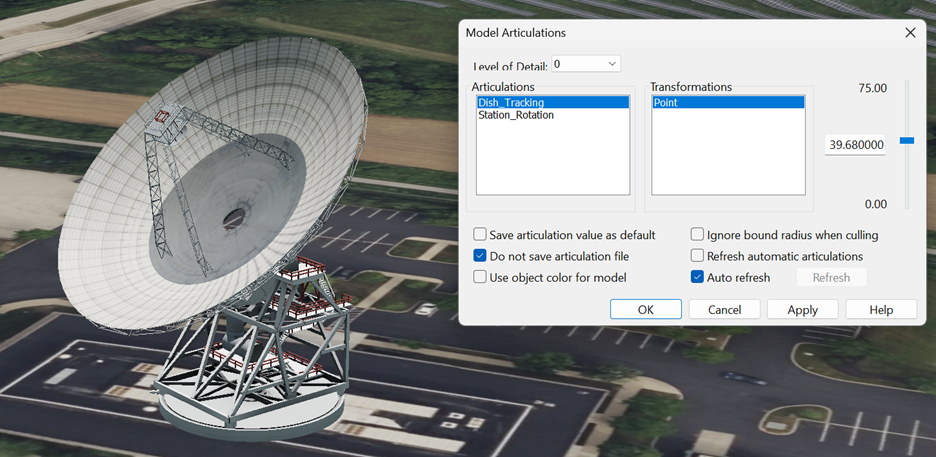The width and height of the screenshot is (936, 457).
Task: Open the Level of Detail dropdown
Action: 586,64
